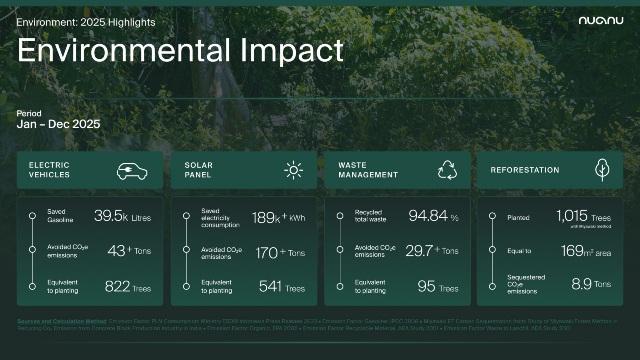
Task: Click the Recycled total waste label
Action: [x=370, y=216]
